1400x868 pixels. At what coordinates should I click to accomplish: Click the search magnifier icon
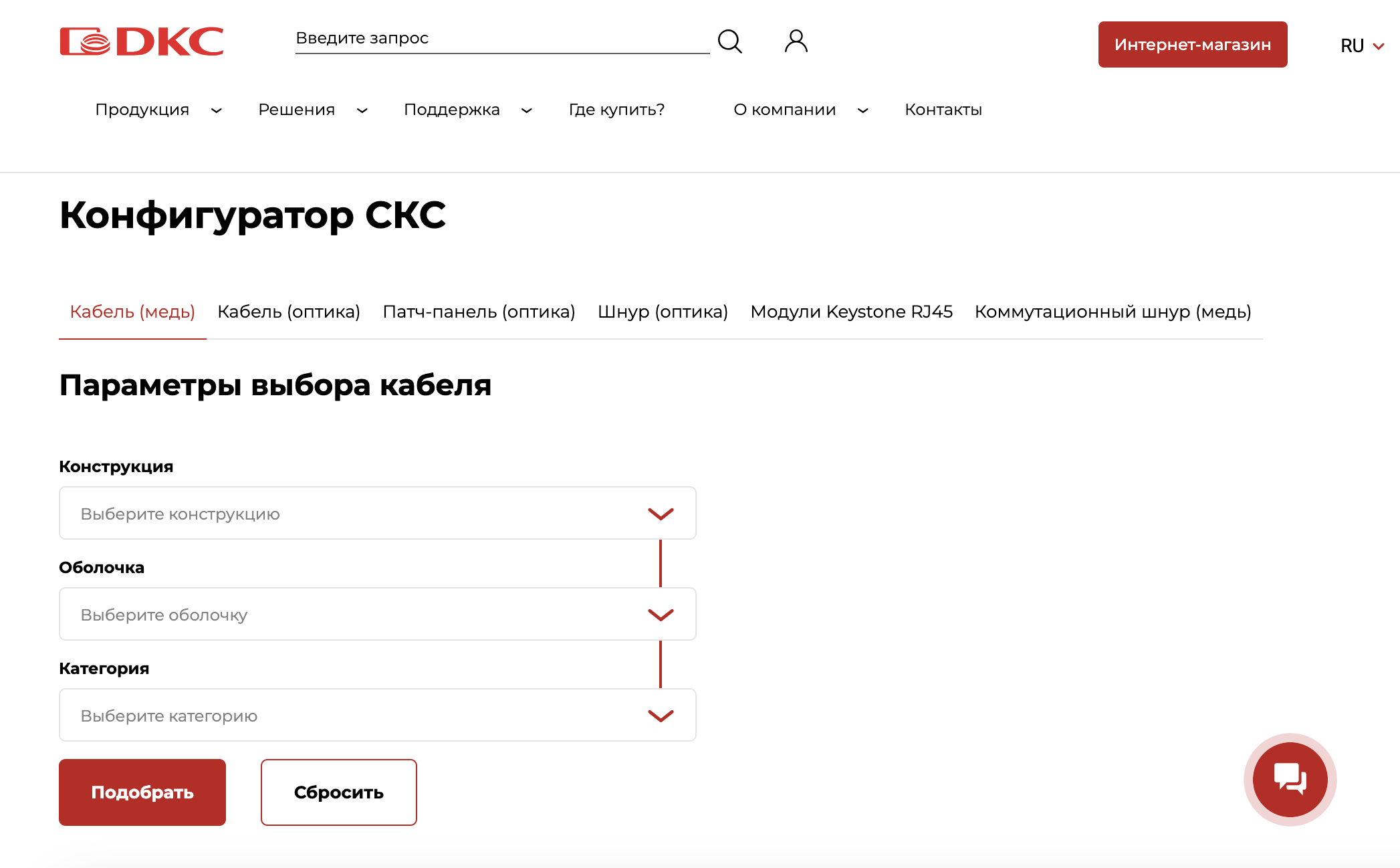[x=729, y=41]
